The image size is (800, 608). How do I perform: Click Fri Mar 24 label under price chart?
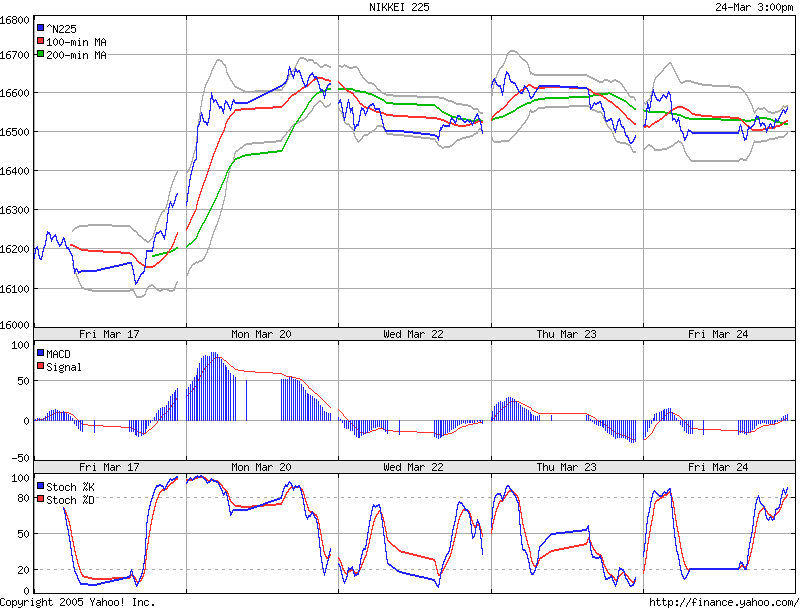pos(718,334)
